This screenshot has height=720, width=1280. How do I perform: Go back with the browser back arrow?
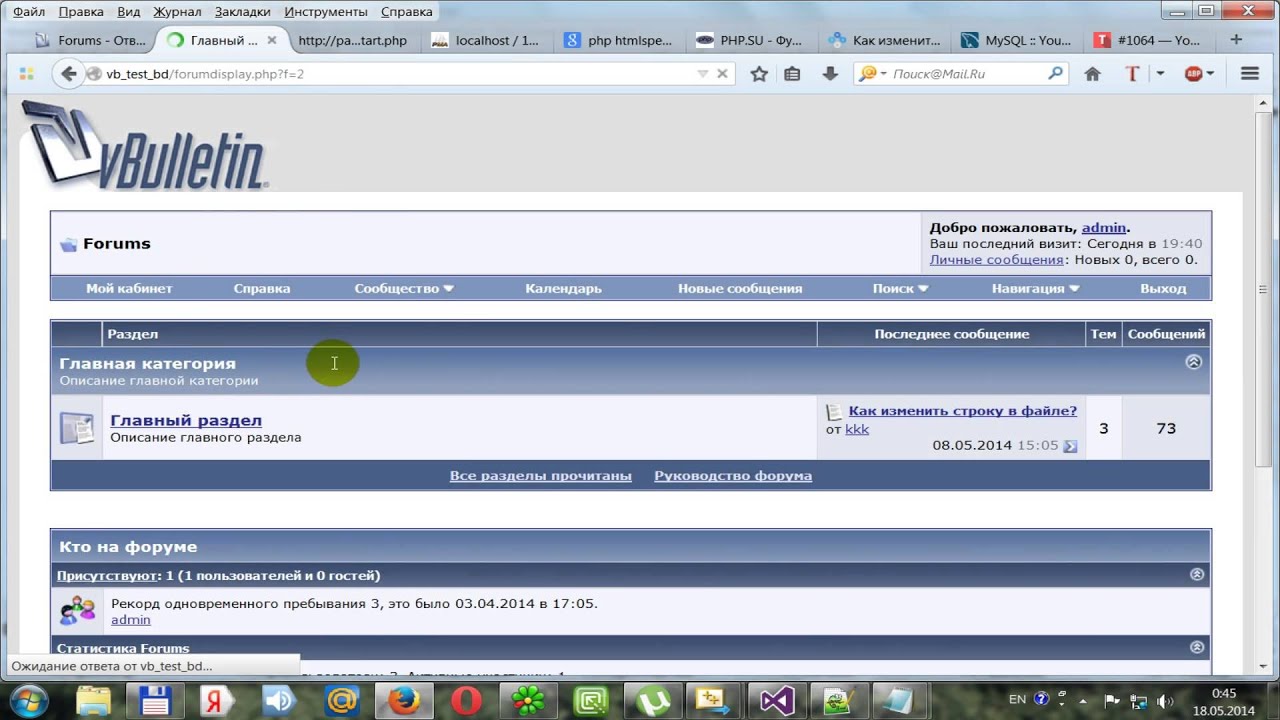pos(68,74)
